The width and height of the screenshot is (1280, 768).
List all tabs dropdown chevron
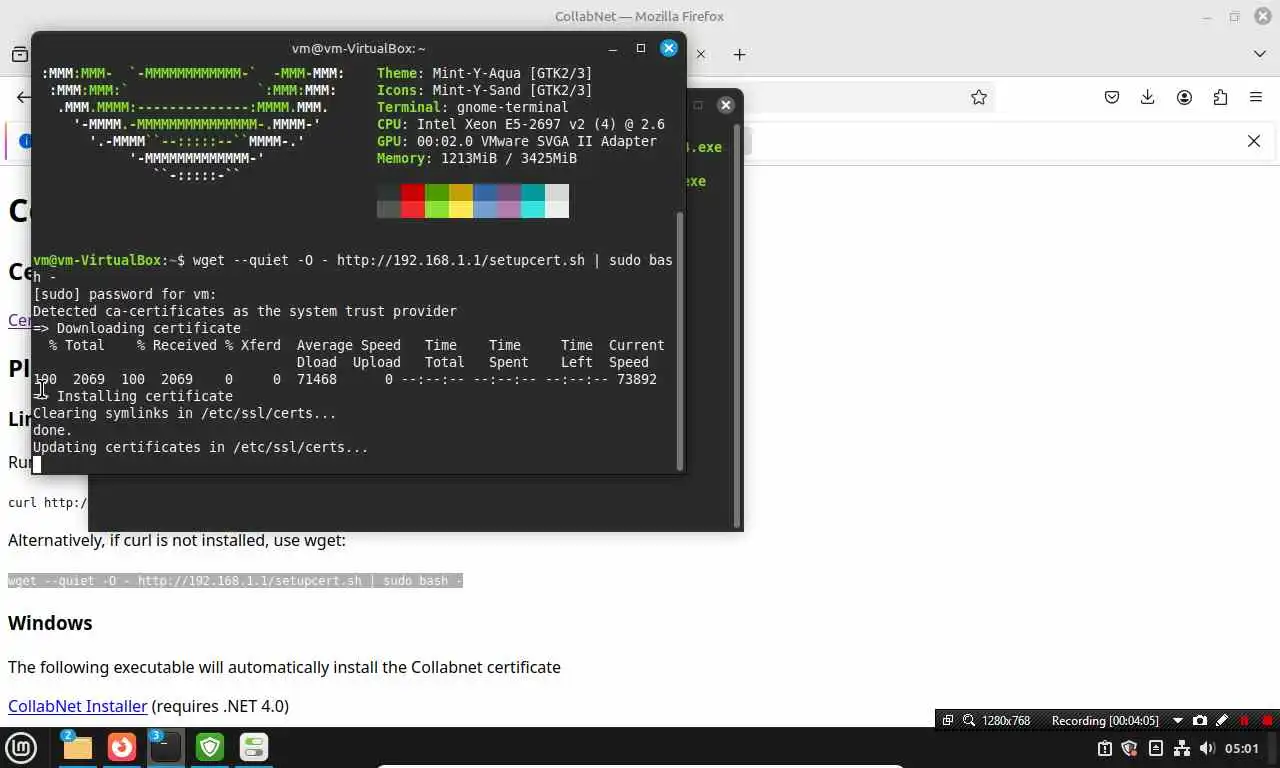tap(1260, 54)
